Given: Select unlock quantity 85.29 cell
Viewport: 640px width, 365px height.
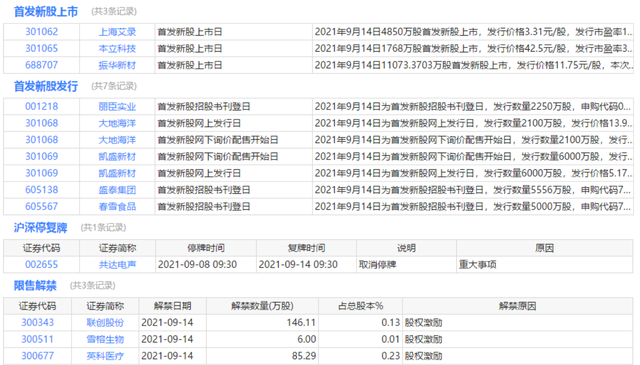Looking at the screenshot, I should pos(262,356).
